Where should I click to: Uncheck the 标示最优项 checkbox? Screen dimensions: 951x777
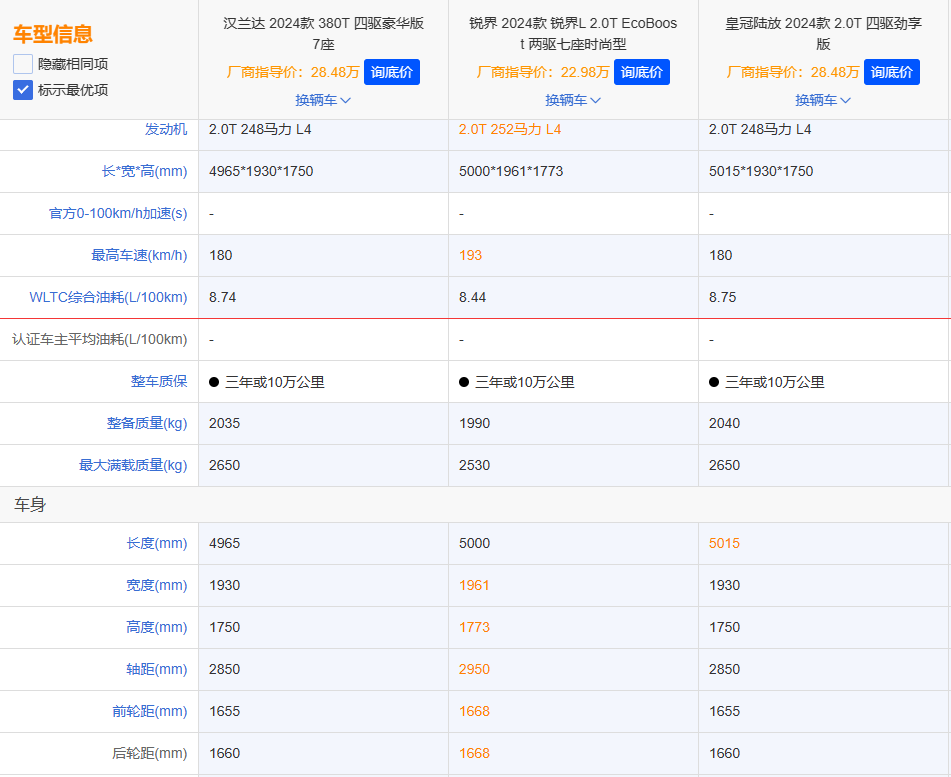[x=23, y=90]
